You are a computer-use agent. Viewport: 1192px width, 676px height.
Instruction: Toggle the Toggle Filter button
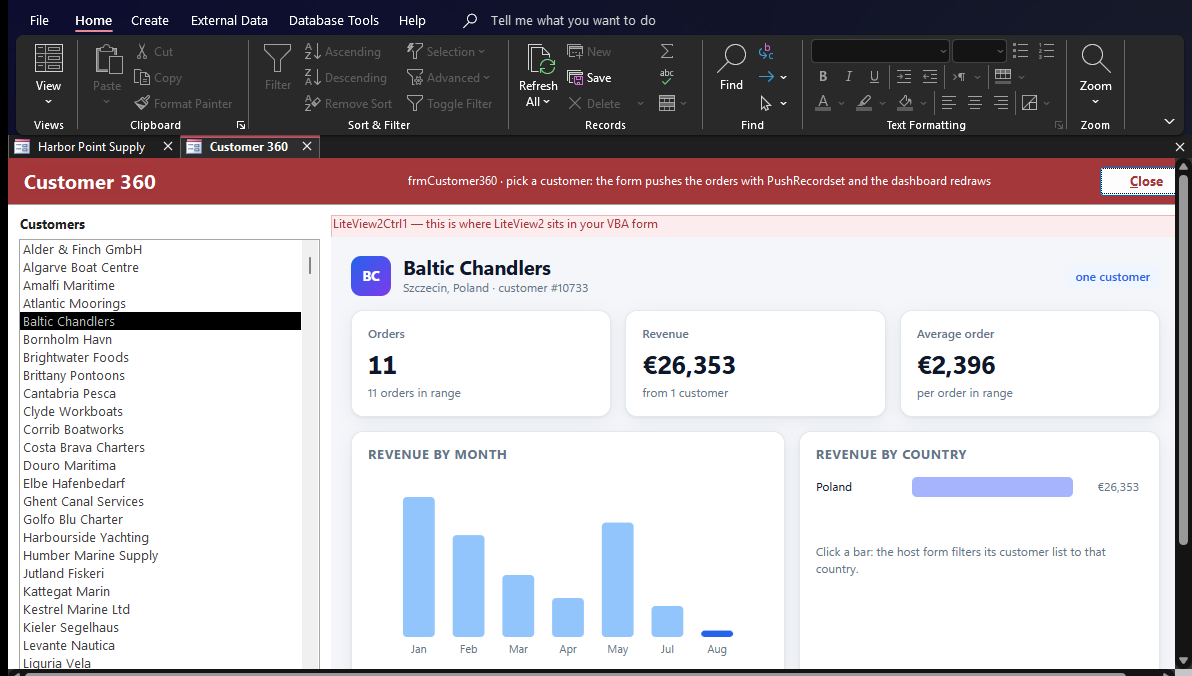pyautogui.click(x=449, y=103)
